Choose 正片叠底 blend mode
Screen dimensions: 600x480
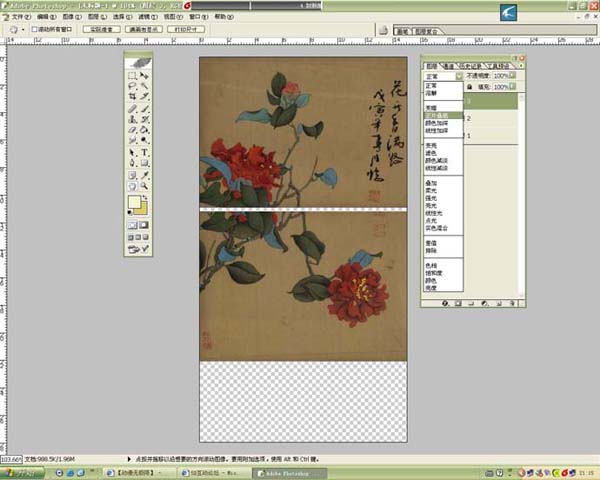443,115
